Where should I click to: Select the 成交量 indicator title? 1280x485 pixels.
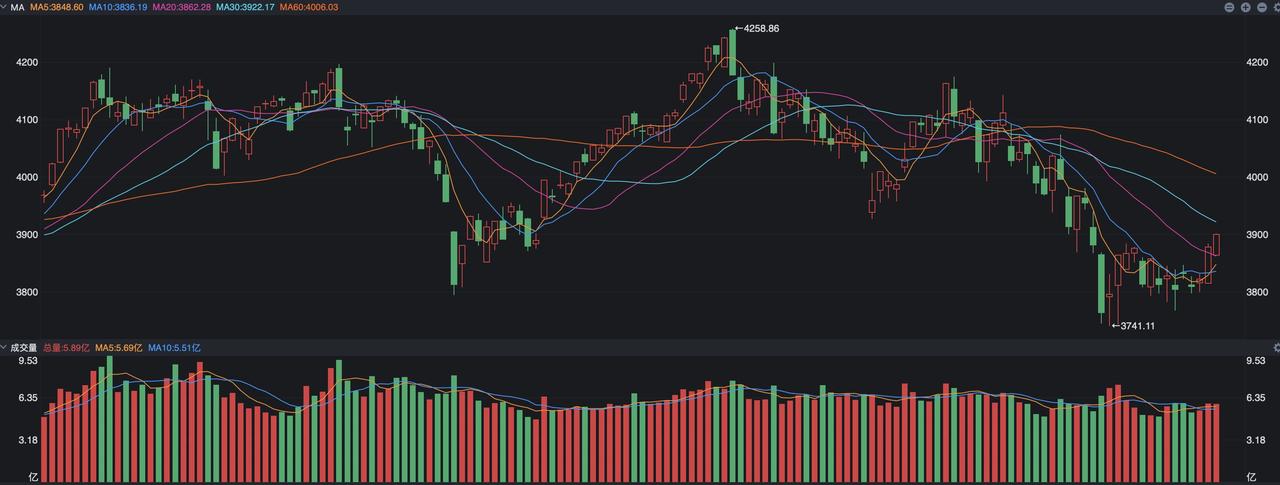tap(23, 347)
